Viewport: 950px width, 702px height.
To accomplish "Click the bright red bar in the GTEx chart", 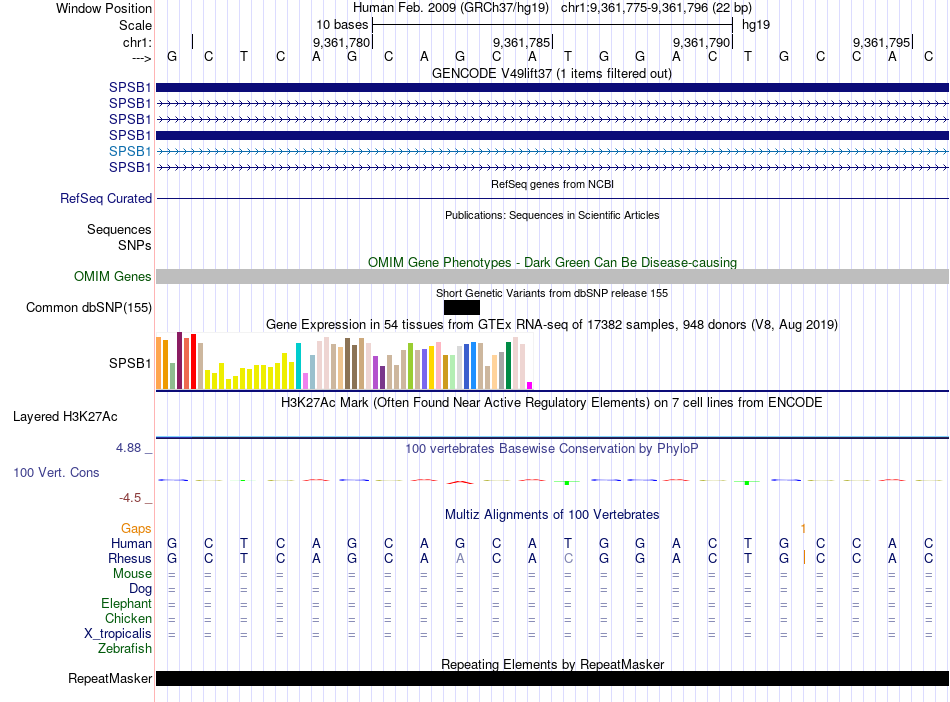I will click(193, 361).
